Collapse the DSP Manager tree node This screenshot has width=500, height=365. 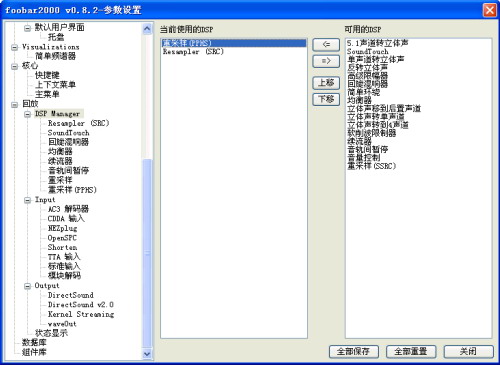27,114
